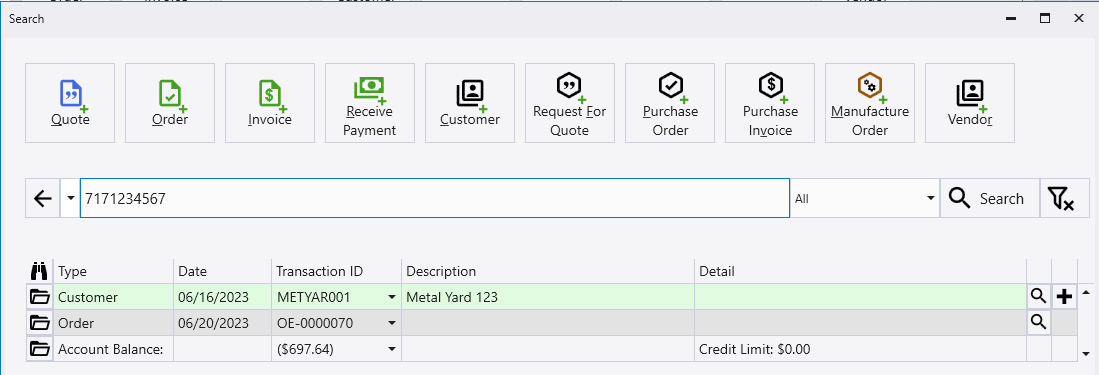The width and height of the screenshot is (1099, 375).
Task: Add a new Vendor
Action: [970, 103]
